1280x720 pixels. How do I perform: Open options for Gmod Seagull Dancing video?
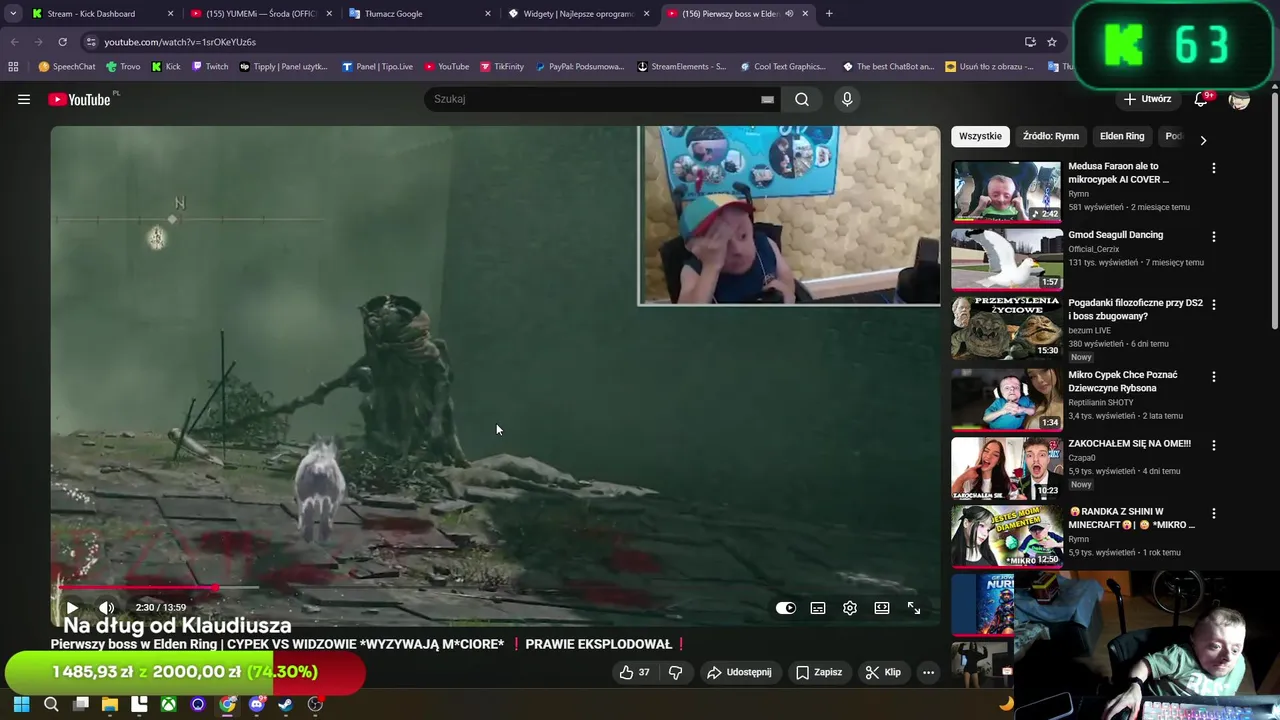tap(1214, 237)
